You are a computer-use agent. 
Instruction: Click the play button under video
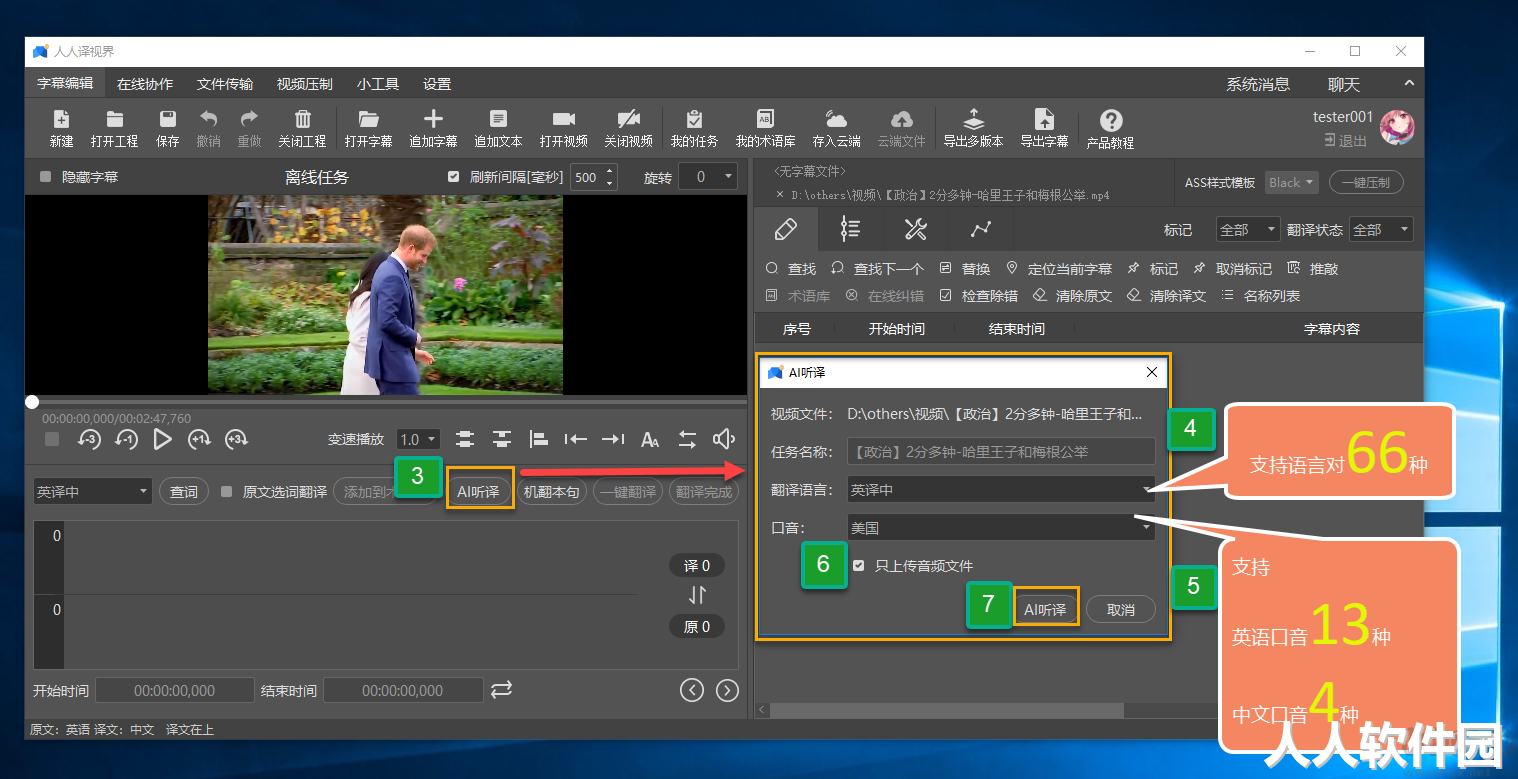[162, 439]
